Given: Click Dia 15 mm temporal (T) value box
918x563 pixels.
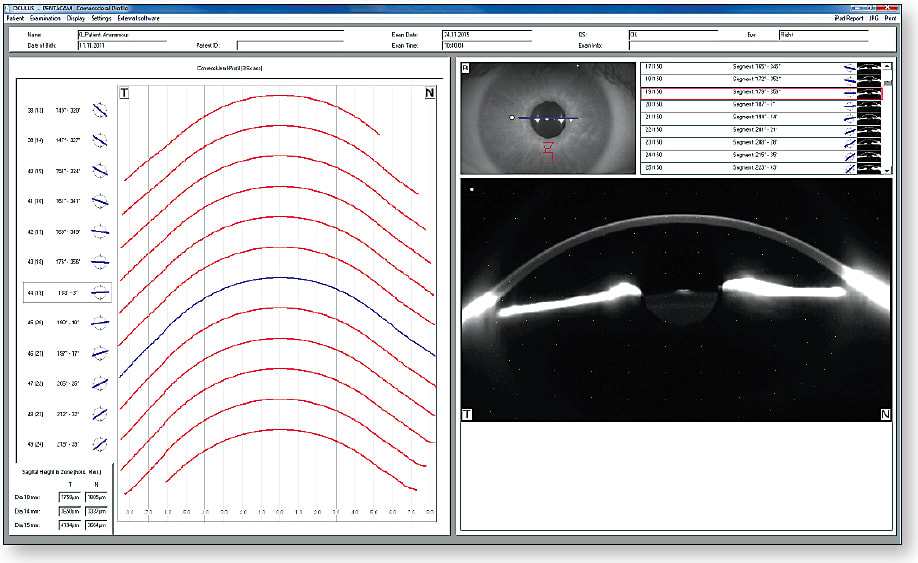Looking at the screenshot, I should [70, 525].
